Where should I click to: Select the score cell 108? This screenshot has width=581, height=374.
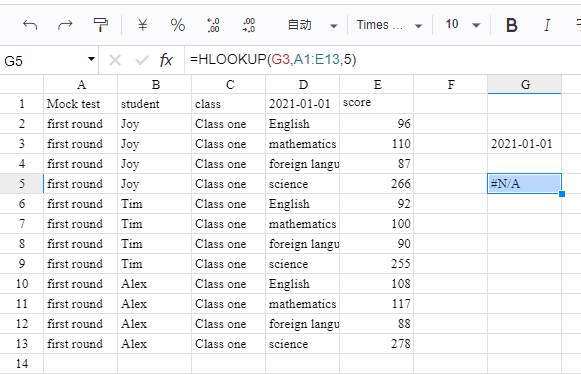[x=377, y=284]
